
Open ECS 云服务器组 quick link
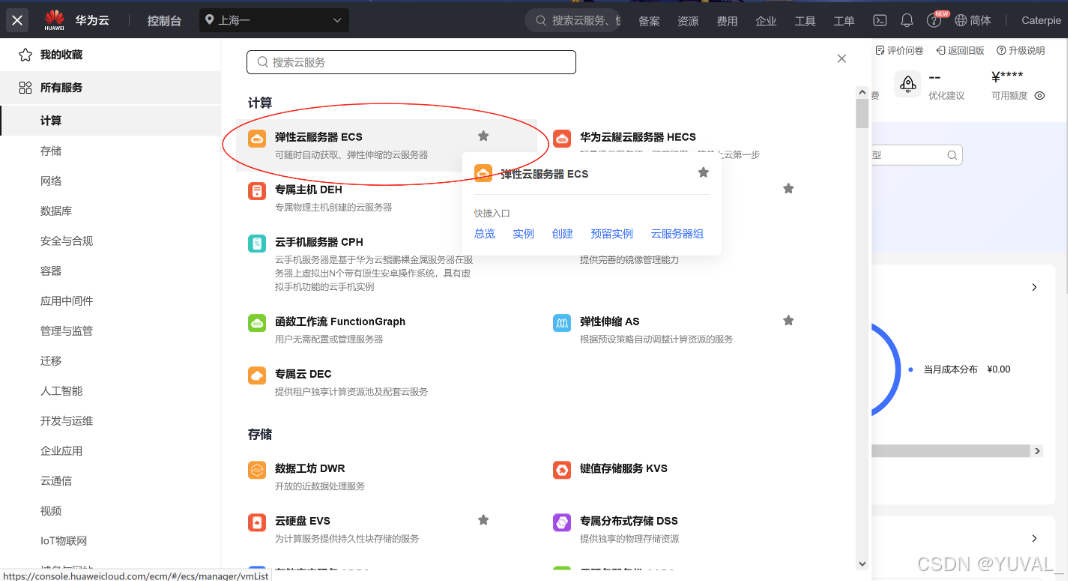pyautogui.click(x=677, y=234)
